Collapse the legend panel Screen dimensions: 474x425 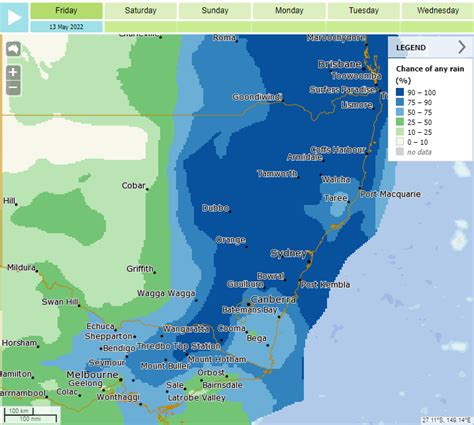462,47
